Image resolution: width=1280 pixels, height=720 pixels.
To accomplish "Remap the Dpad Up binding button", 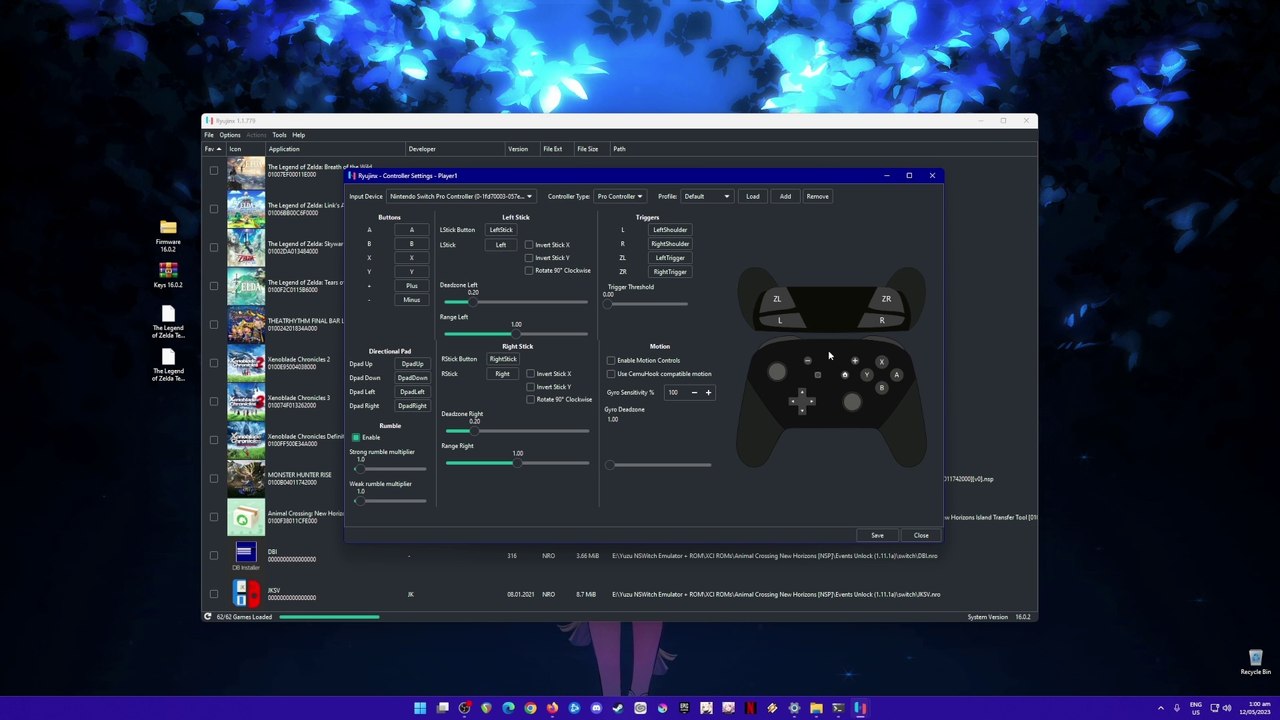I will coord(412,364).
